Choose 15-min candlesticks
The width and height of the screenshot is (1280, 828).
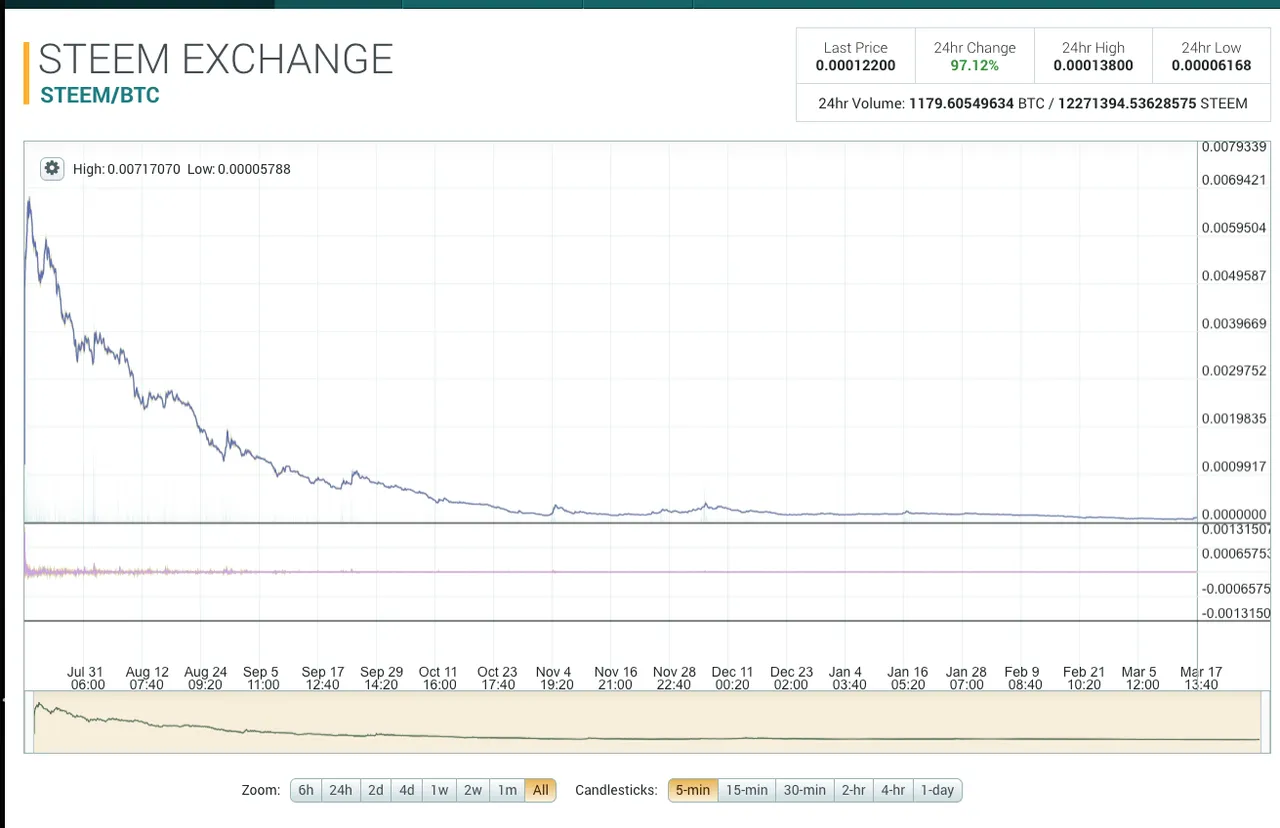pos(746,790)
